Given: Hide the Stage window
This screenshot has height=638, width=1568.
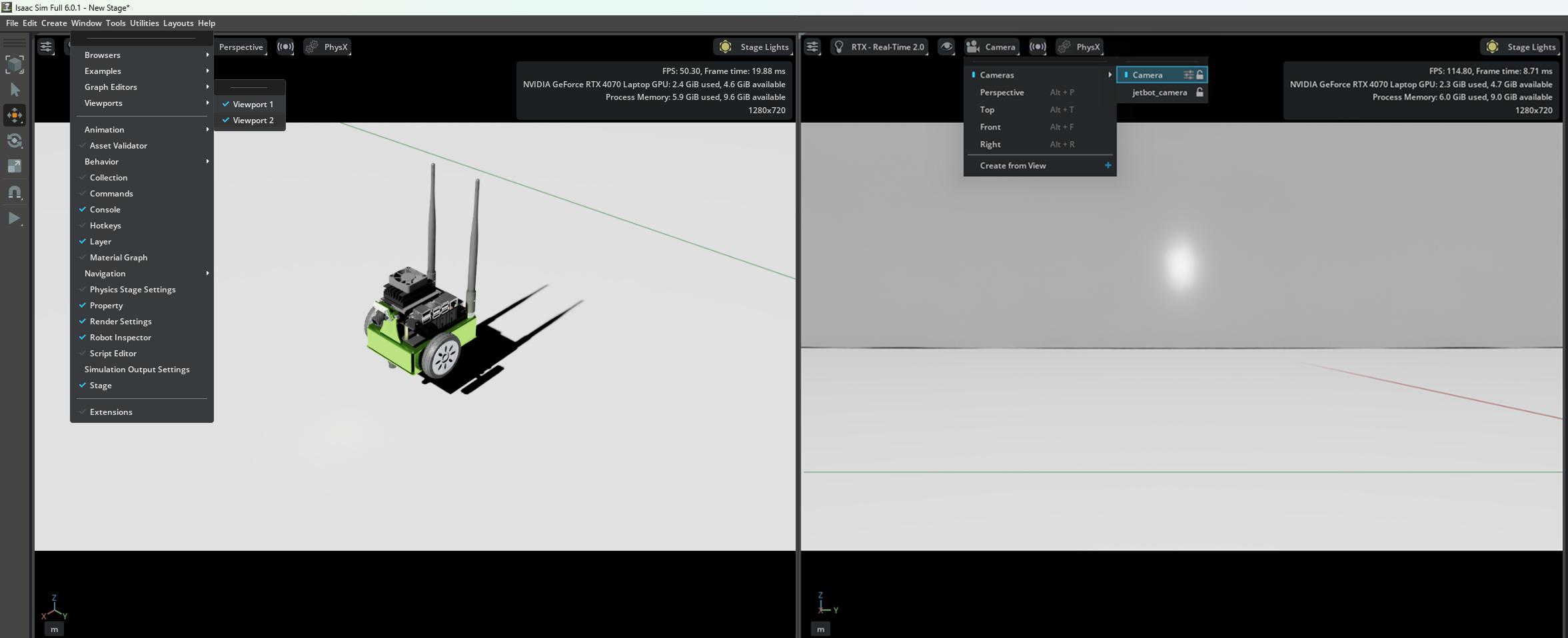Looking at the screenshot, I should [x=142, y=386].
